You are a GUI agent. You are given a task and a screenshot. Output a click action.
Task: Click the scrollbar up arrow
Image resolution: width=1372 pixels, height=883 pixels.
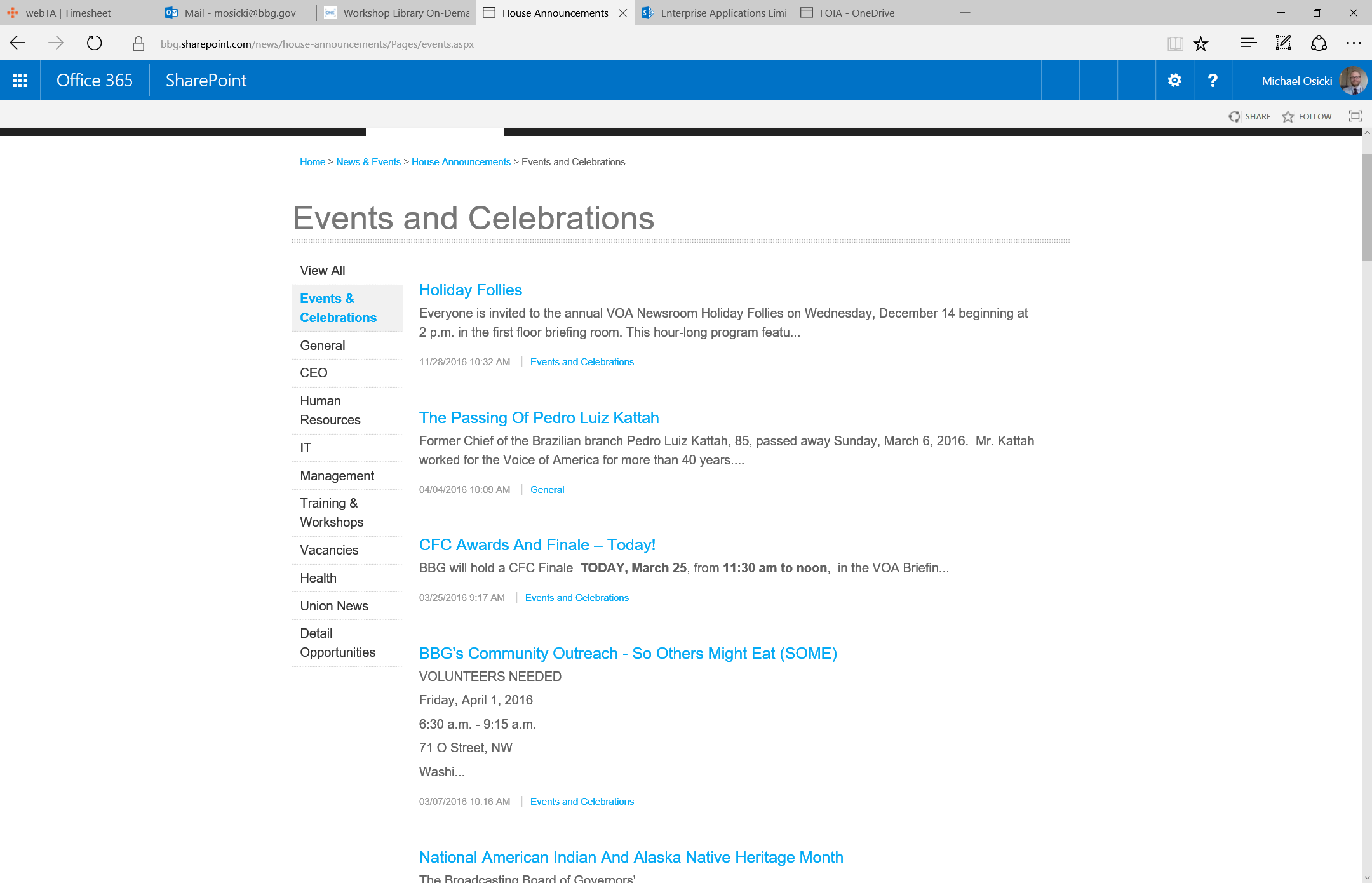click(x=1367, y=133)
